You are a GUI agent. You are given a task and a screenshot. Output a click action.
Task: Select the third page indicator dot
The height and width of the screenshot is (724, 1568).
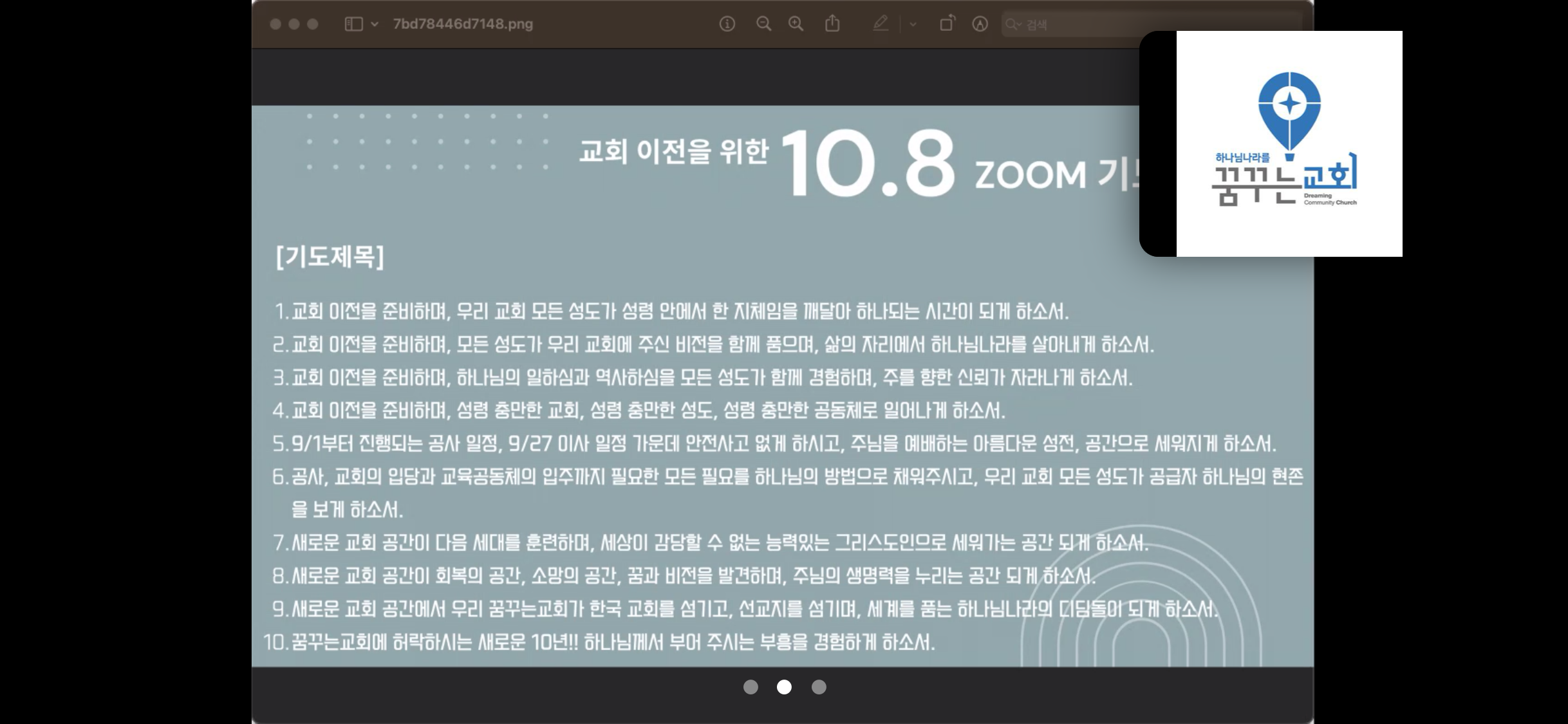[819, 687]
